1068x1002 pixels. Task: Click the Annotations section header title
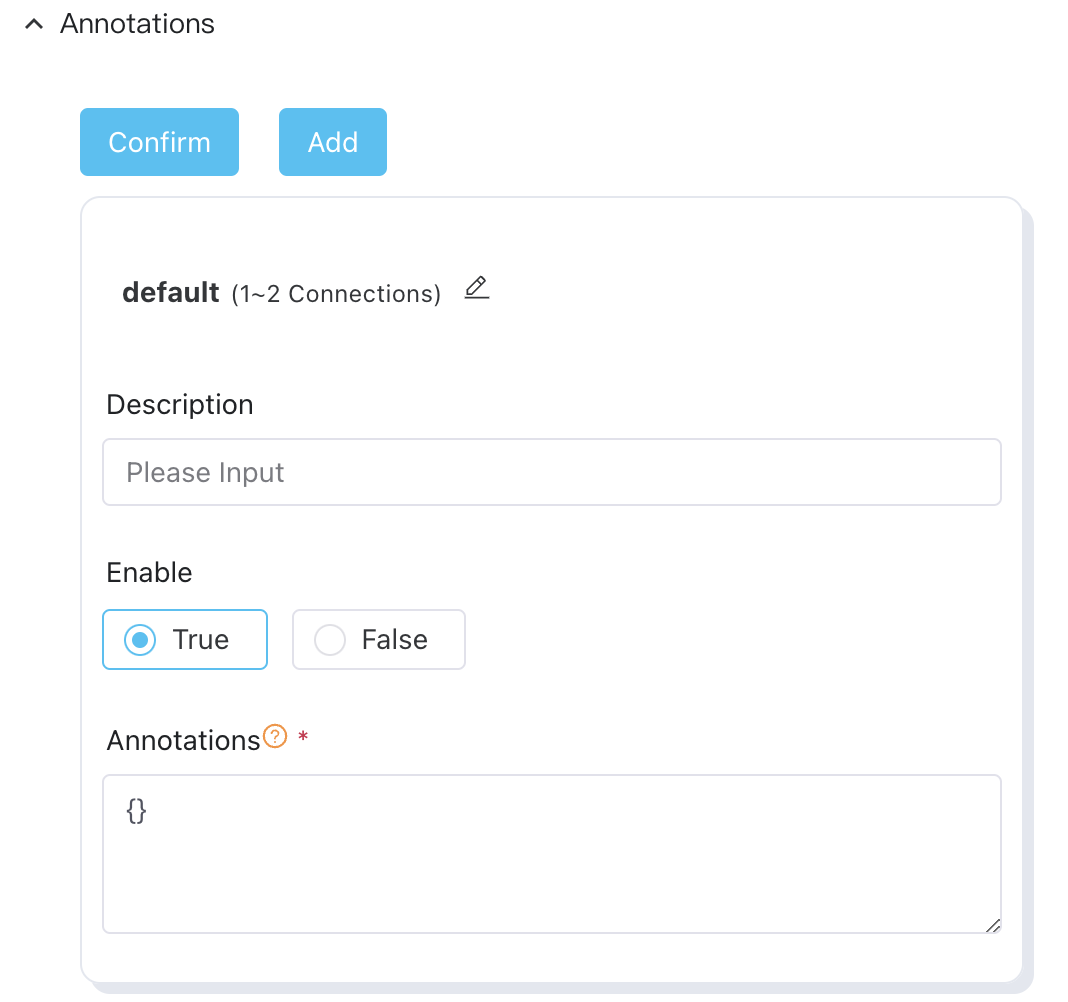tap(137, 24)
